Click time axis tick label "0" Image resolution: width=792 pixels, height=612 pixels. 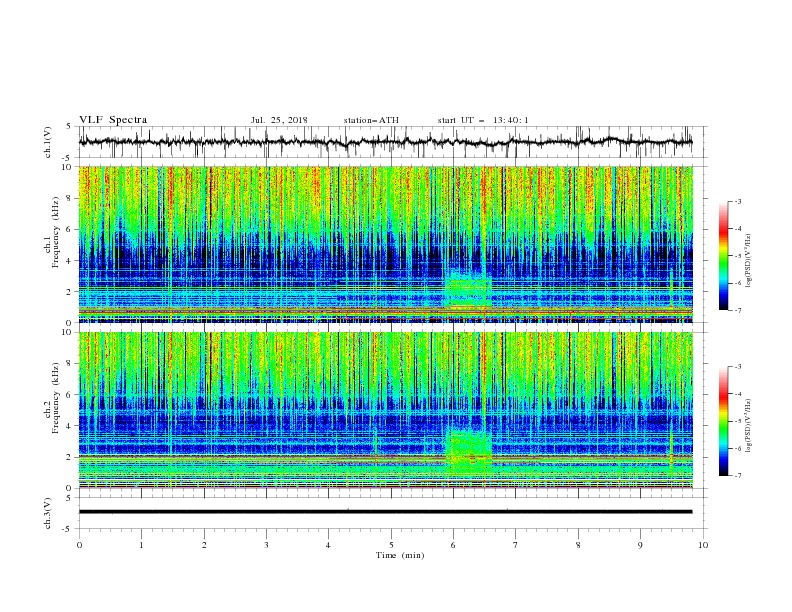tap(79, 545)
